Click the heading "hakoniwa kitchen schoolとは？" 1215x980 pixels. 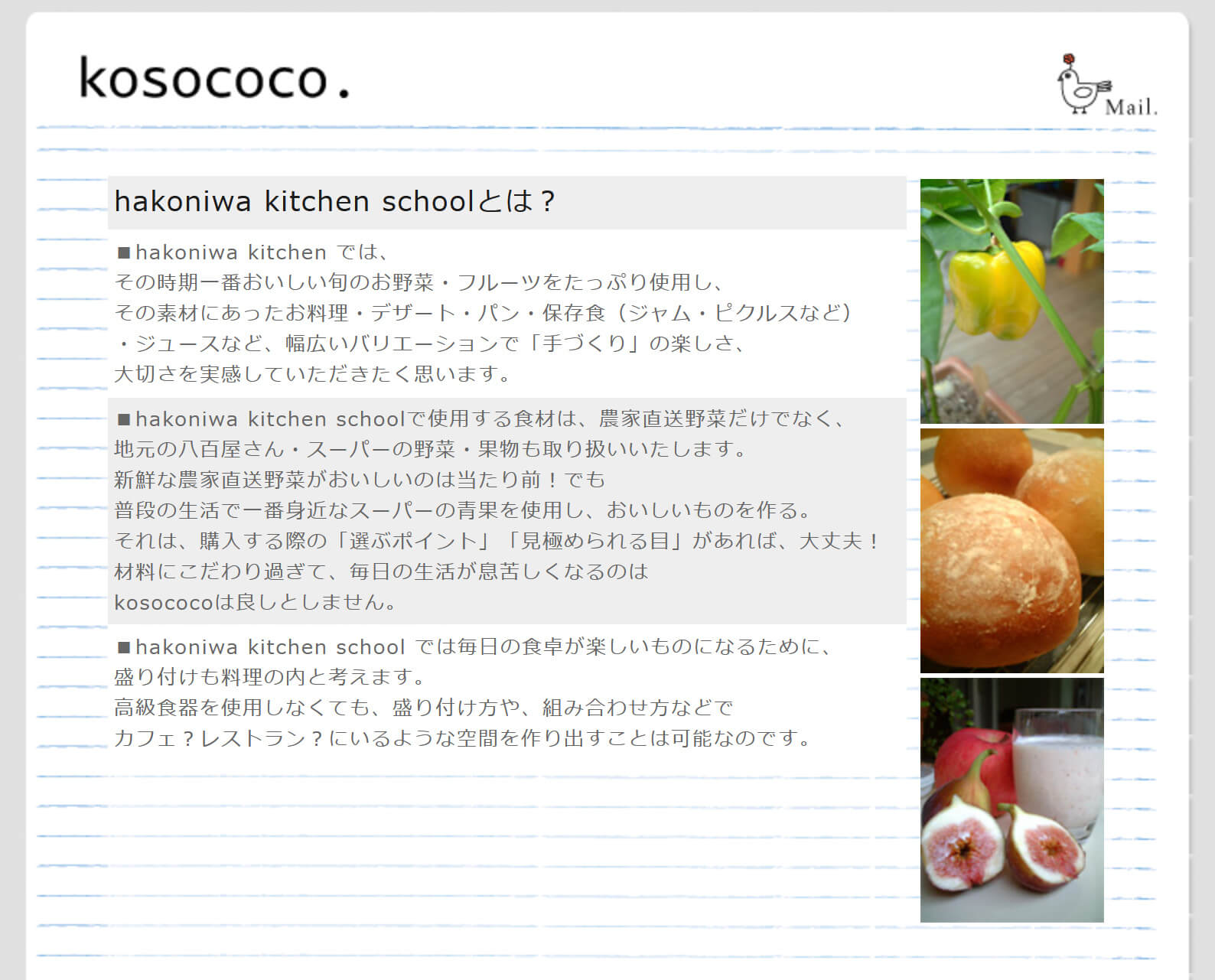(335, 201)
